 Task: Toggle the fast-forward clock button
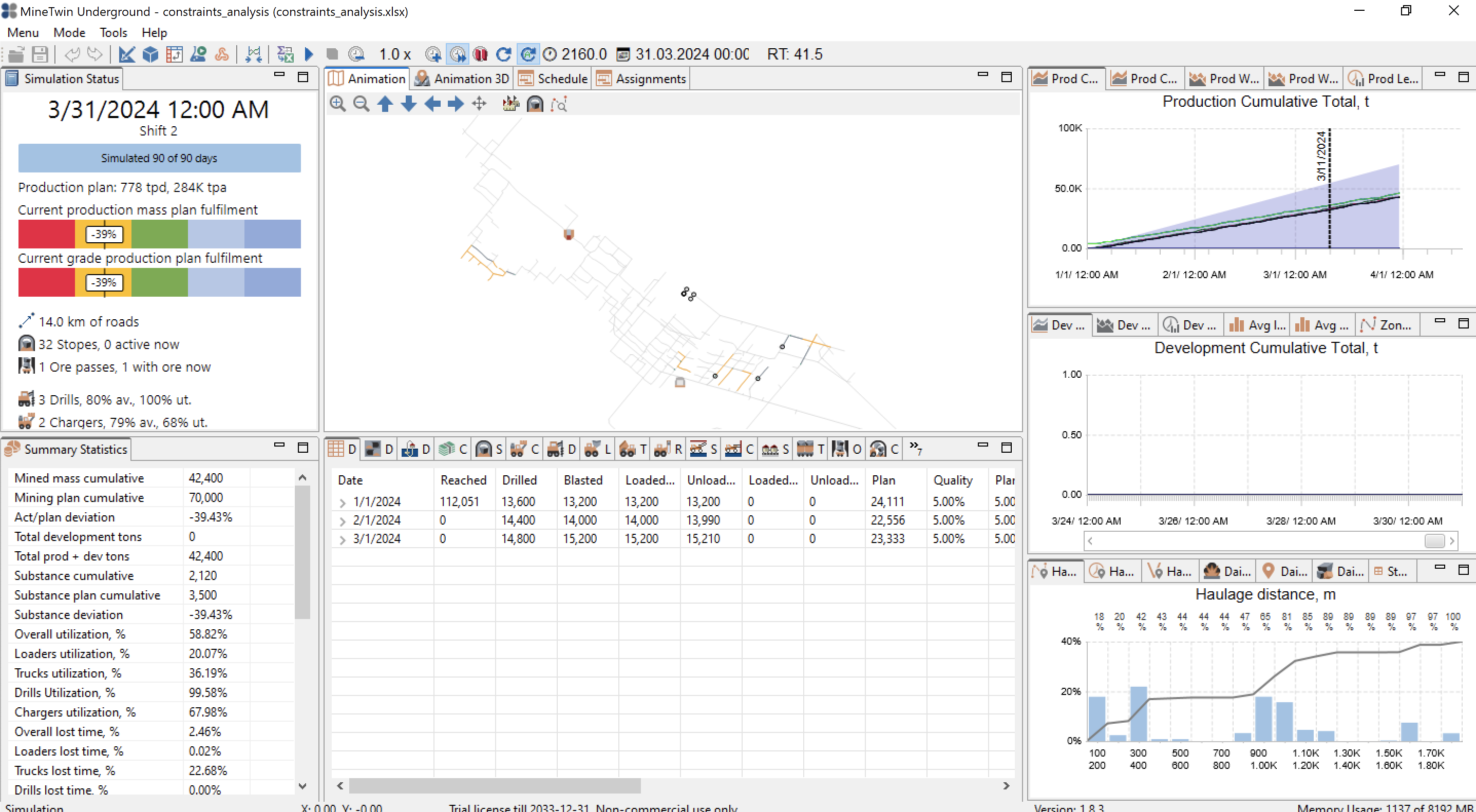tap(457, 54)
